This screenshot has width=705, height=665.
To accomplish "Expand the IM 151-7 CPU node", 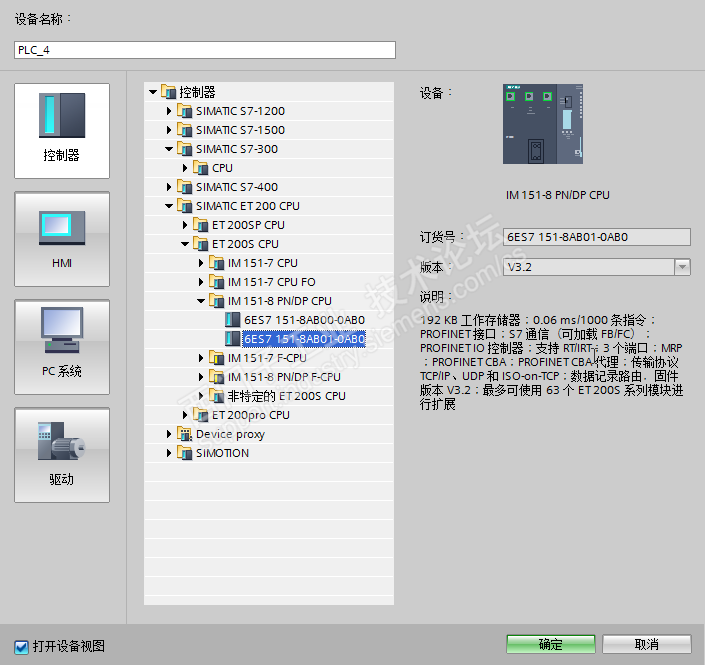I will coord(201,263).
